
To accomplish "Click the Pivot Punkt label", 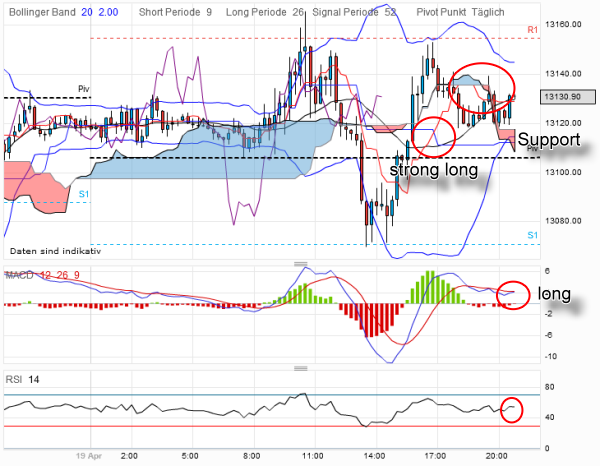I will tap(441, 12).
